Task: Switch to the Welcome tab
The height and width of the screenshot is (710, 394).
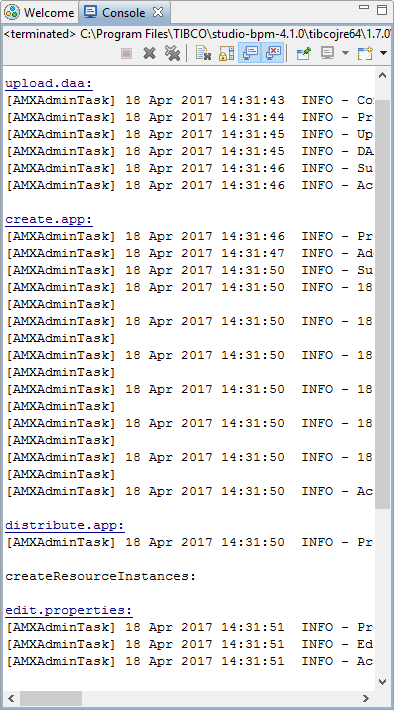Action: (x=40, y=13)
